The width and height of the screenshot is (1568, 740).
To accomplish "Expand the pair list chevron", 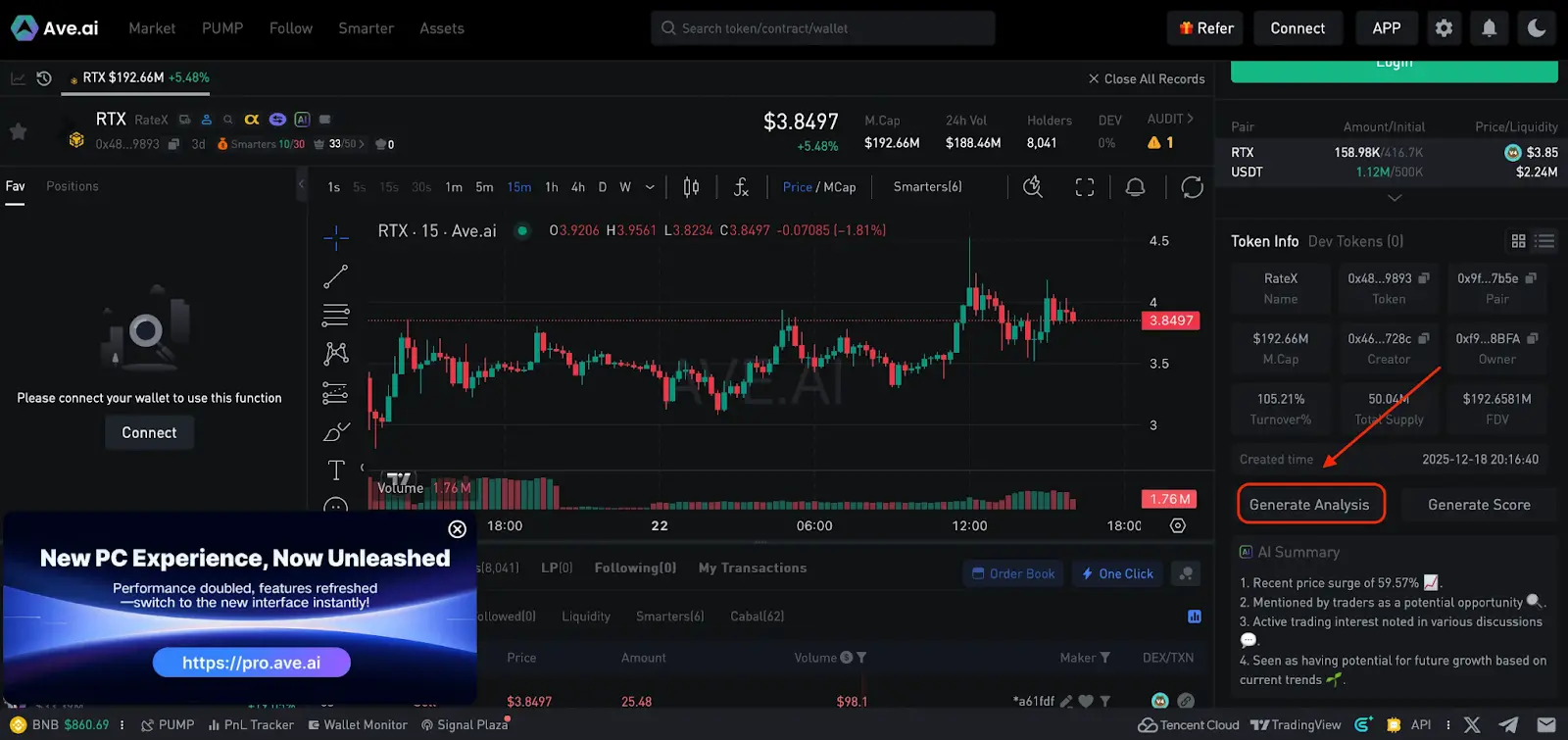I will pyautogui.click(x=1394, y=198).
